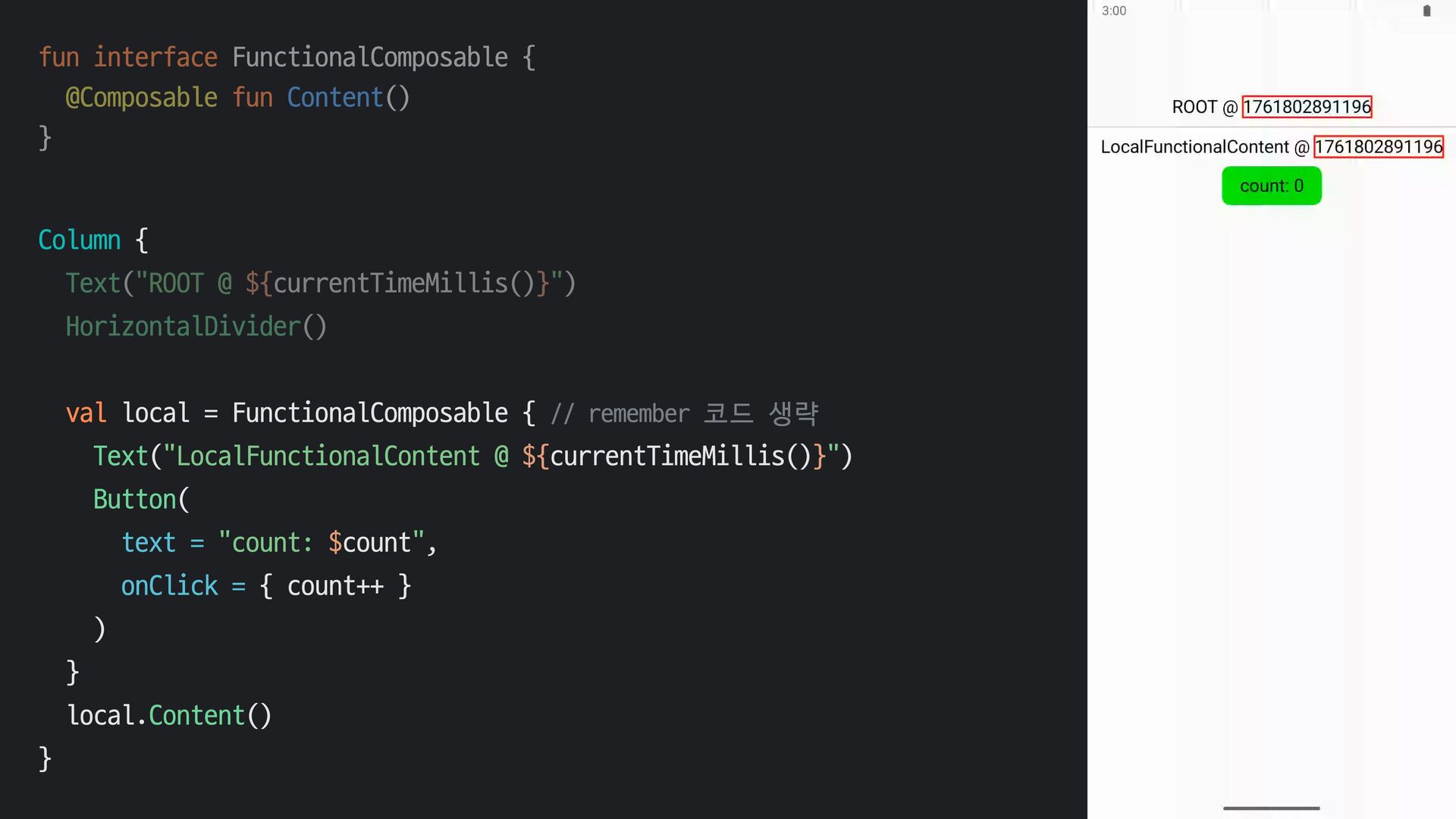Click the HorizontalDivider() call in code
The height and width of the screenshot is (819, 1456).
(196, 327)
